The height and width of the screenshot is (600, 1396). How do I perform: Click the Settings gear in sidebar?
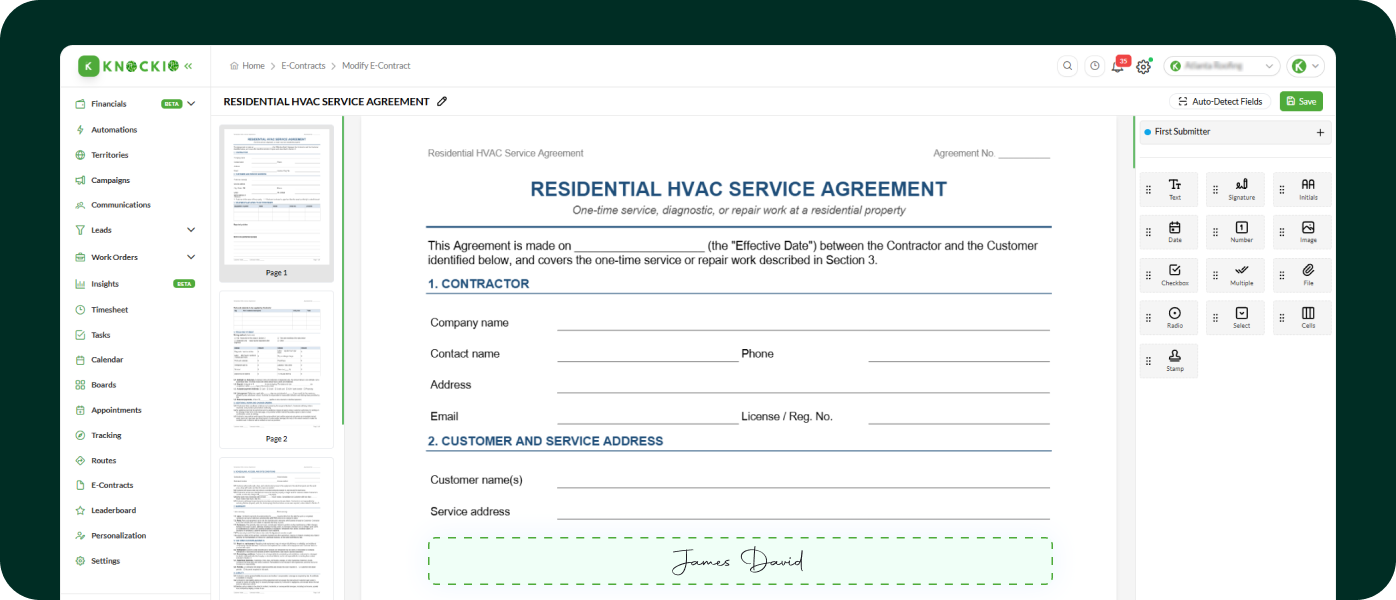pos(81,561)
